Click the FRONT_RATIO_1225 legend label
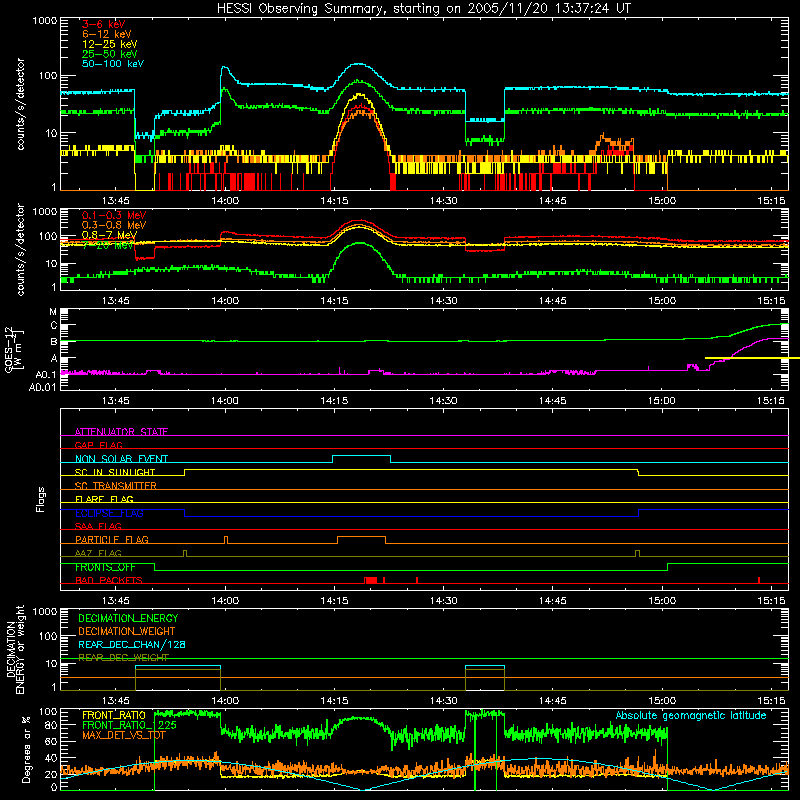Image resolution: width=800 pixels, height=800 pixels. (129, 725)
